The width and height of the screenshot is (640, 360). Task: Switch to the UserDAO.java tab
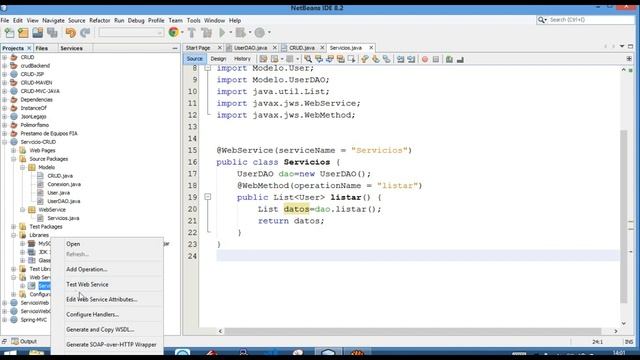click(250, 48)
